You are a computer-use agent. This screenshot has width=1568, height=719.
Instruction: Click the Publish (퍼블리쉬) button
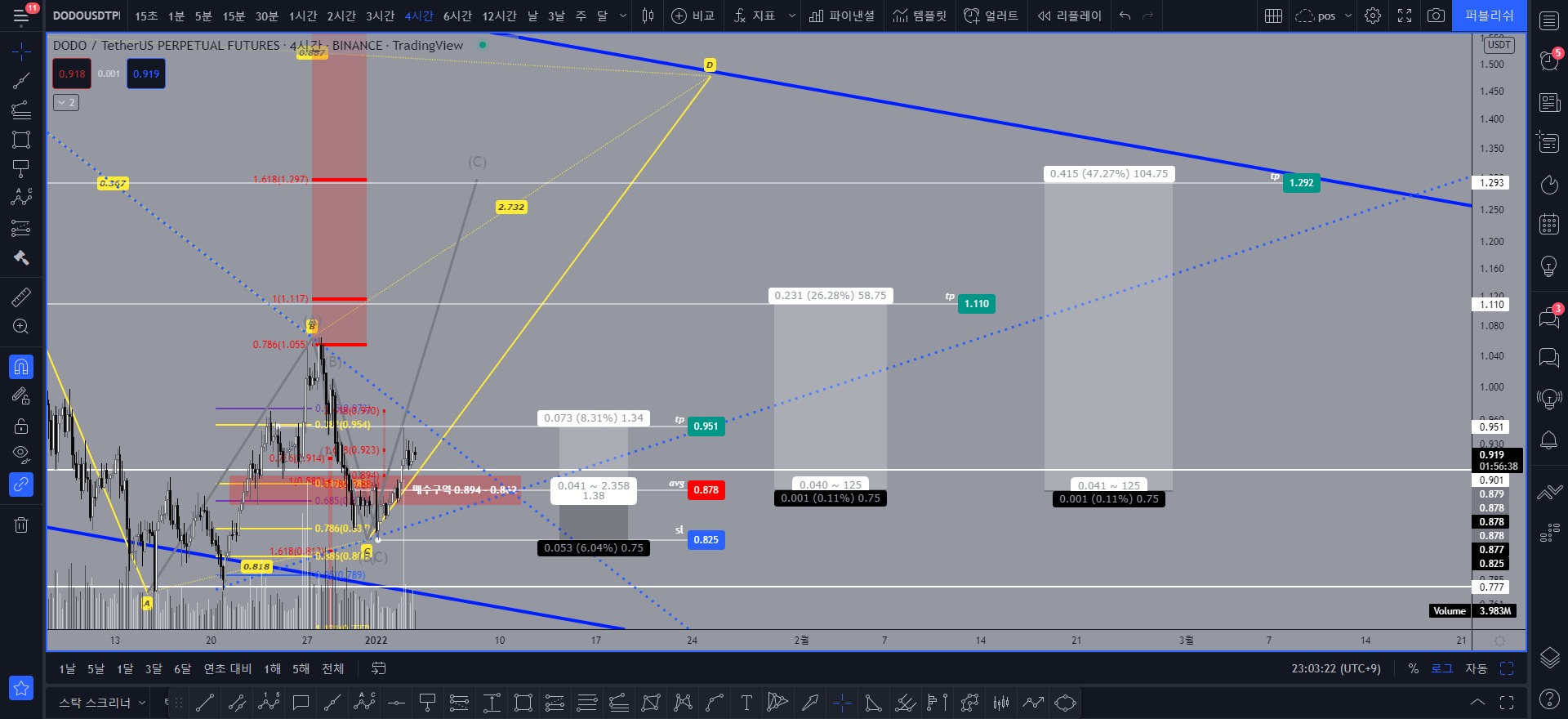[x=1490, y=16]
